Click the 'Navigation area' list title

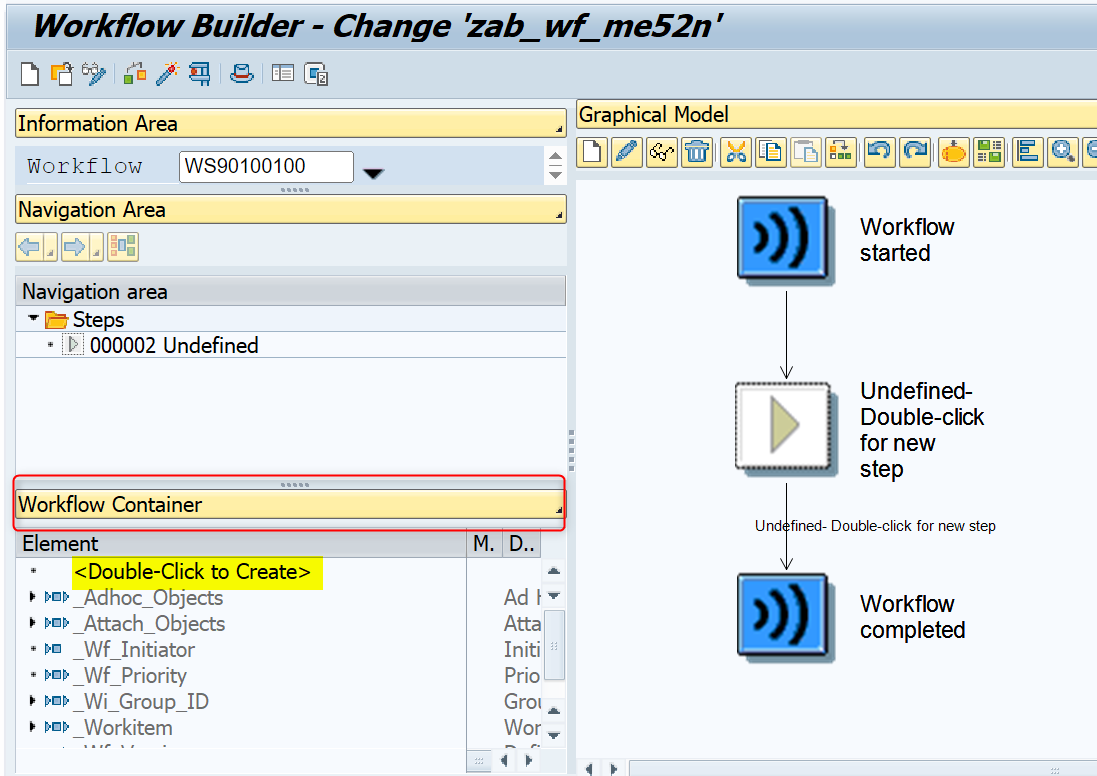click(95, 291)
